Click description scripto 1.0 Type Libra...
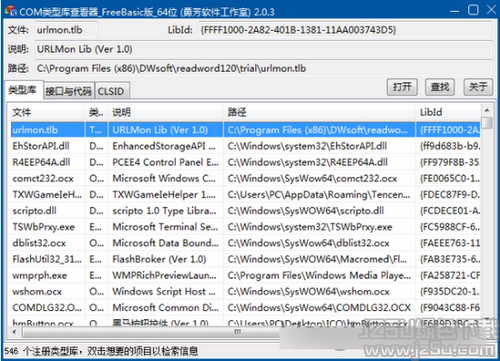Screen dimensions: 500x361 (x=164, y=211)
